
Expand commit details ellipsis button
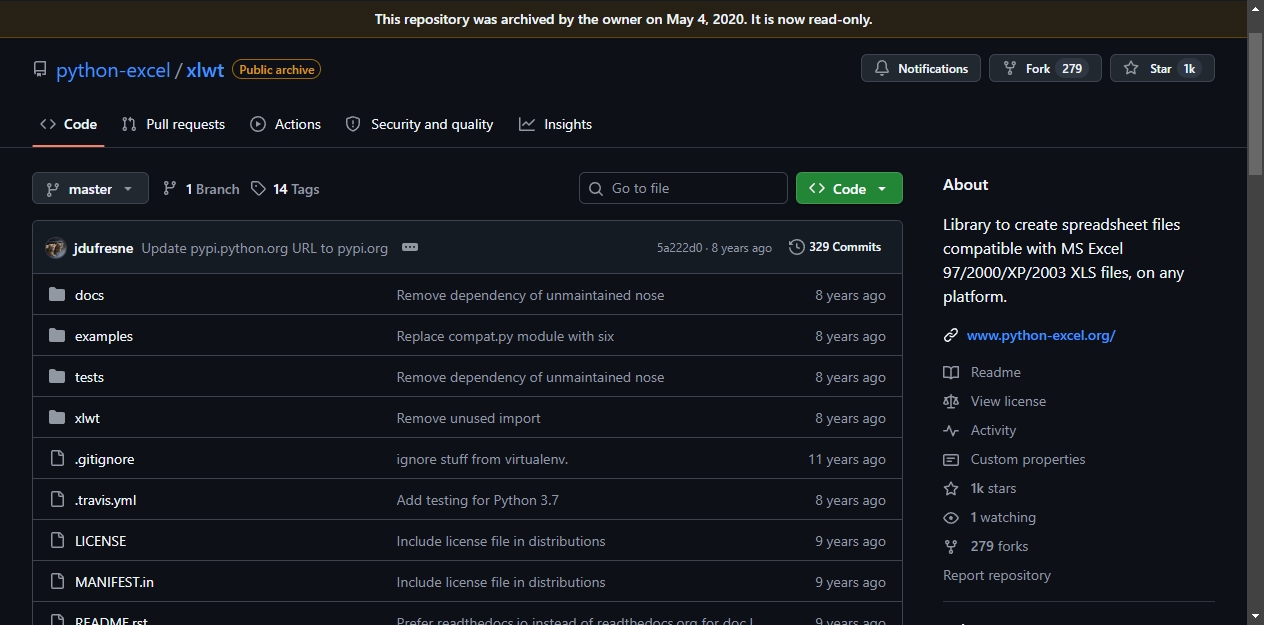pyautogui.click(x=410, y=247)
